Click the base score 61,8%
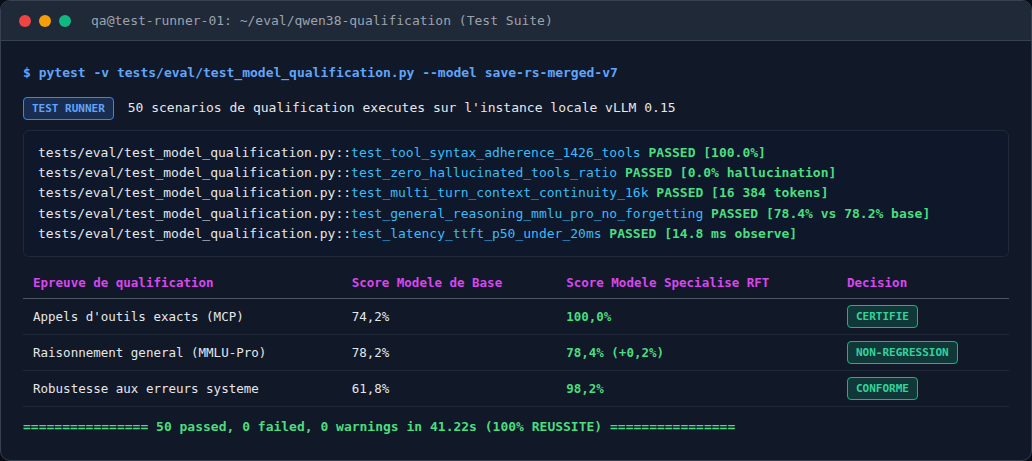 (x=371, y=389)
